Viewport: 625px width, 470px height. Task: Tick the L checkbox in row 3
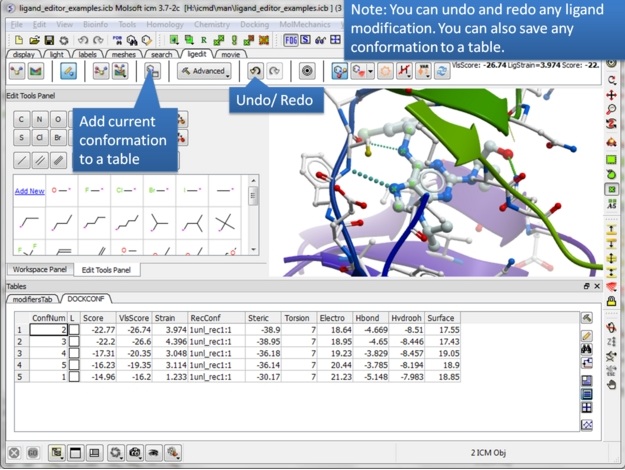tap(73, 353)
